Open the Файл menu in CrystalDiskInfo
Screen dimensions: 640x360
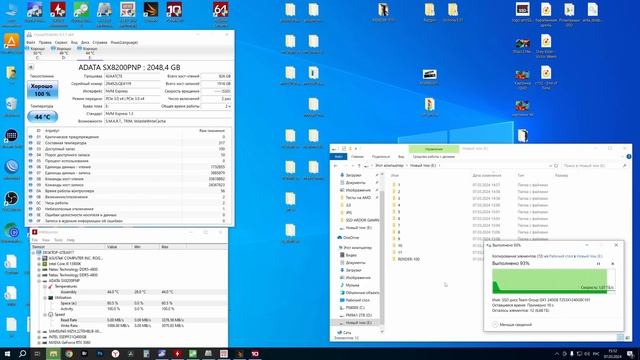coord(31,42)
